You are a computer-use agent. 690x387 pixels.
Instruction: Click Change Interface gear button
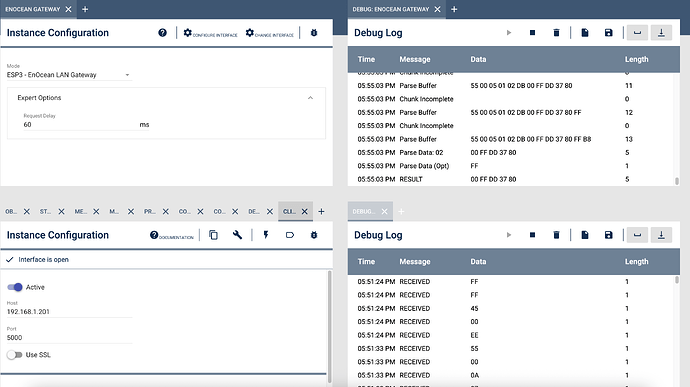point(269,33)
